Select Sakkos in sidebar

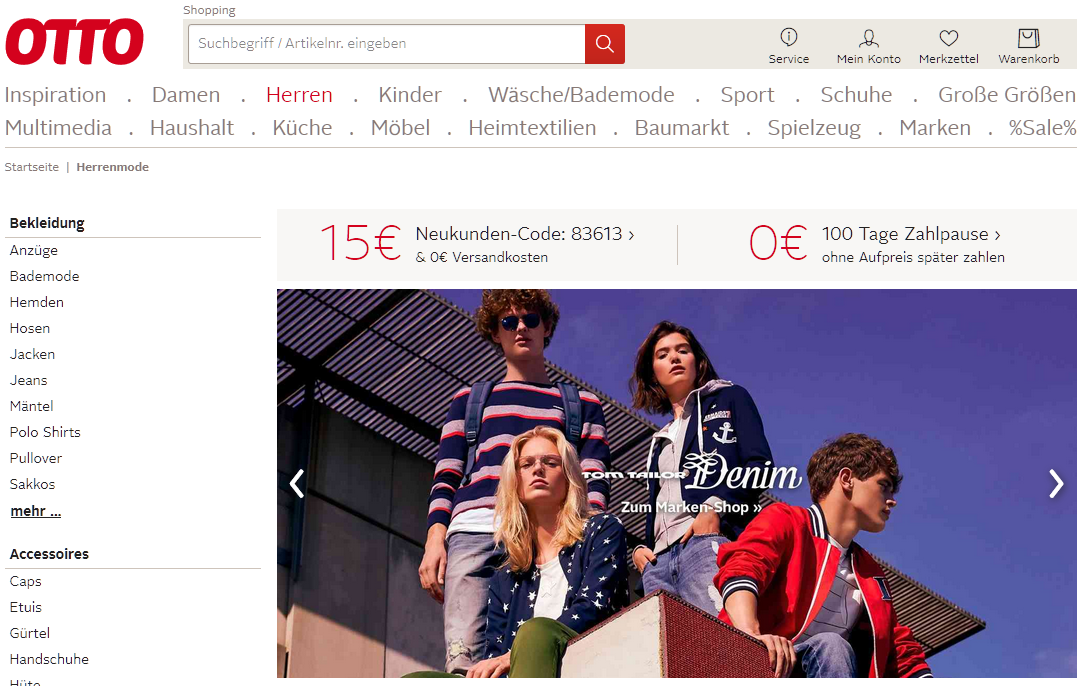[x=33, y=484]
